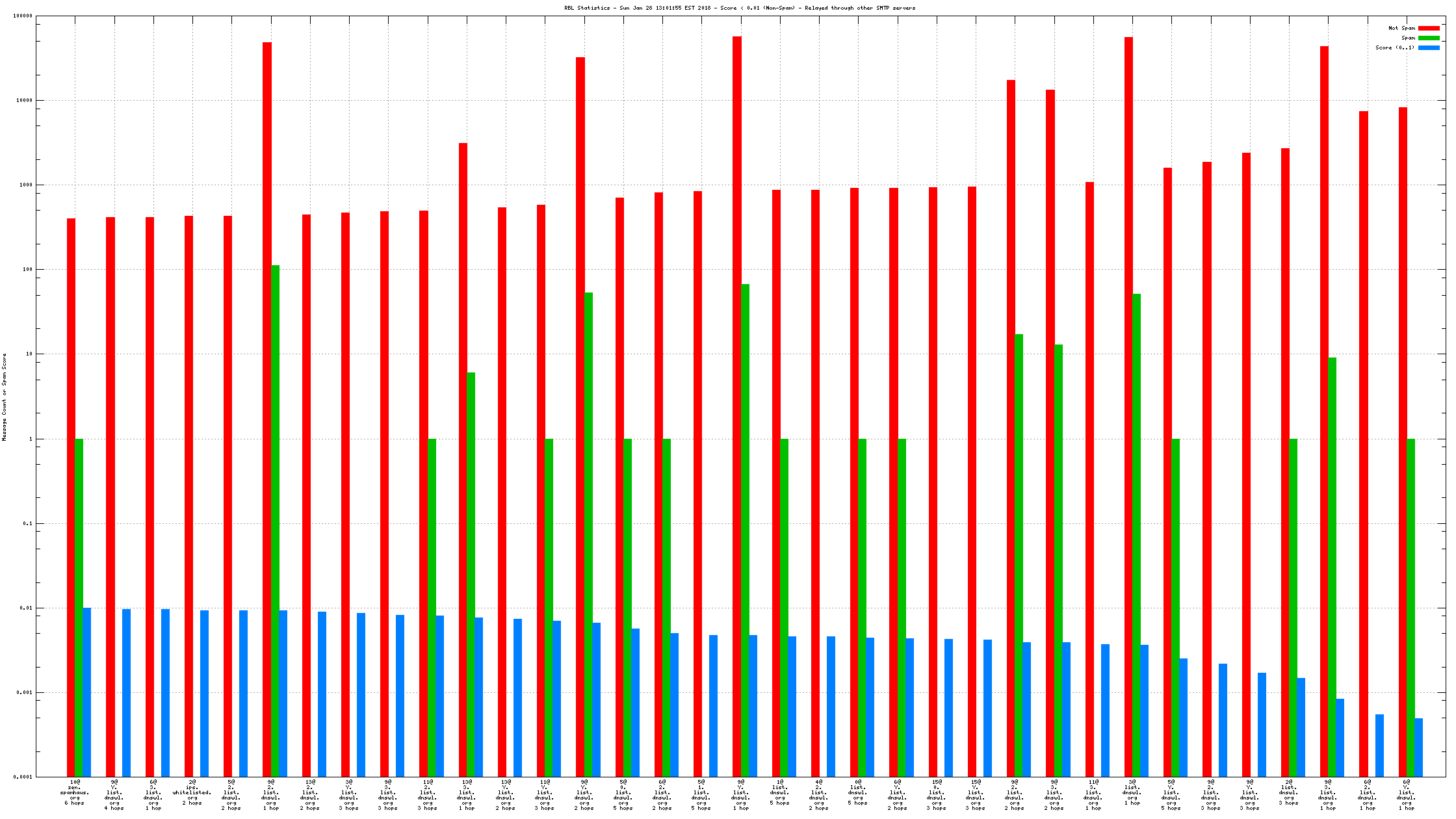The image size is (1456, 819).
Task: Click the 100 tick label on the Y axis
Action: pyautogui.click(x=27, y=269)
